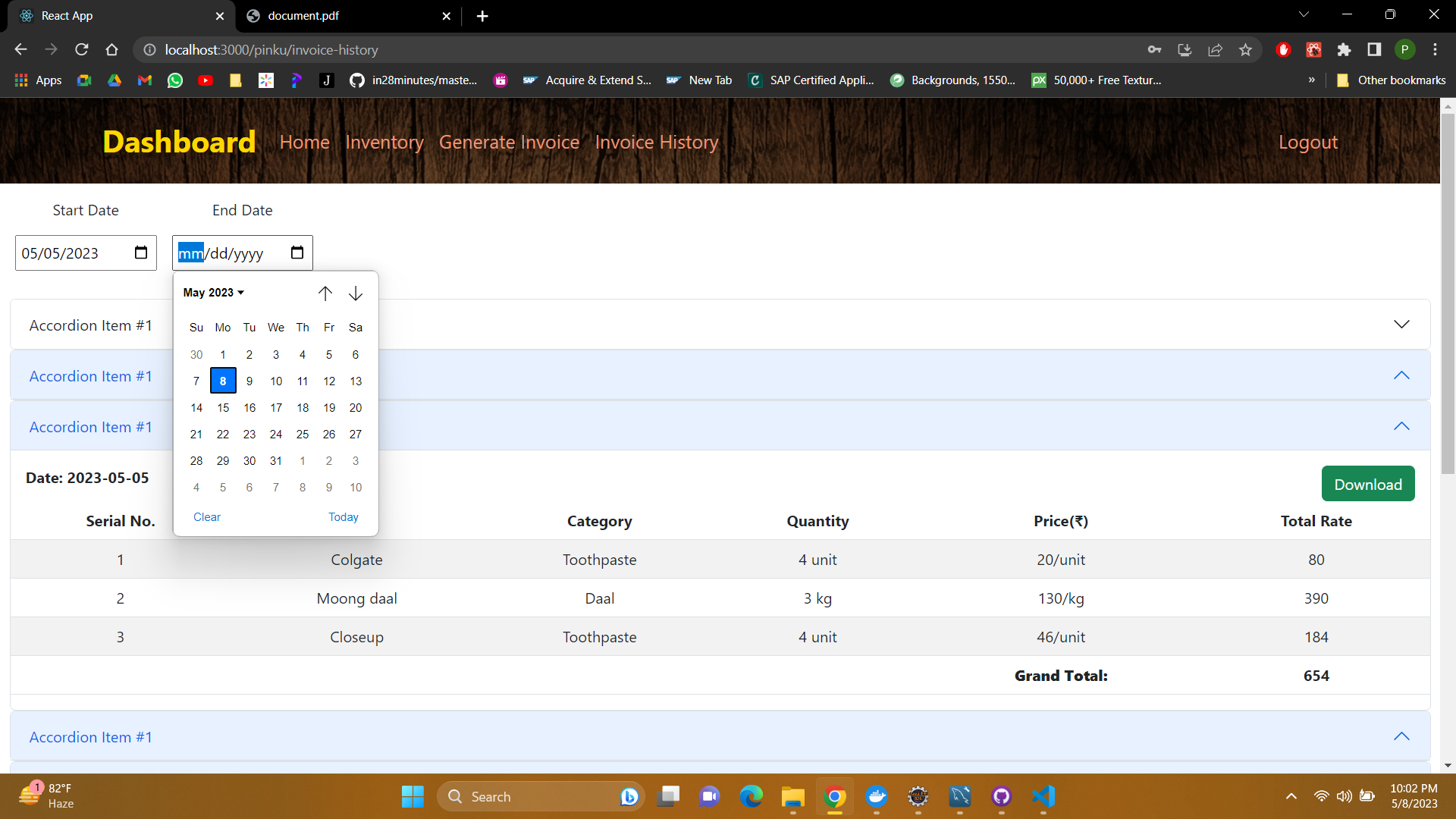
Task: Click Today in the date picker
Action: click(x=343, y=516)
